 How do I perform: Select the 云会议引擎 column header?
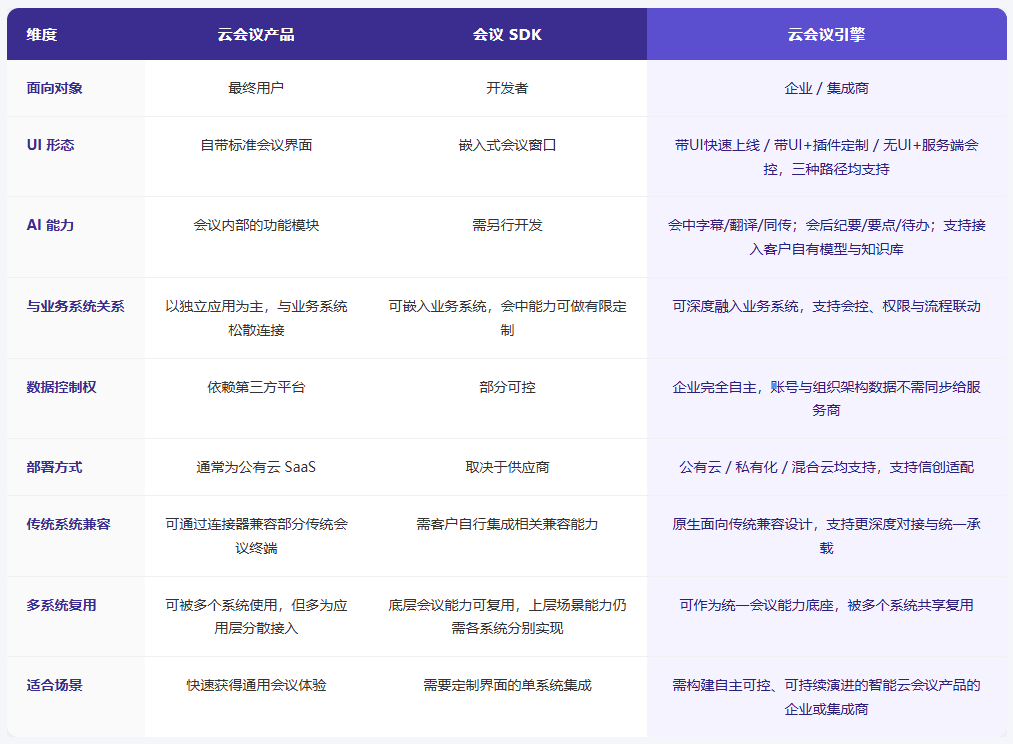[x=828, y=33]
